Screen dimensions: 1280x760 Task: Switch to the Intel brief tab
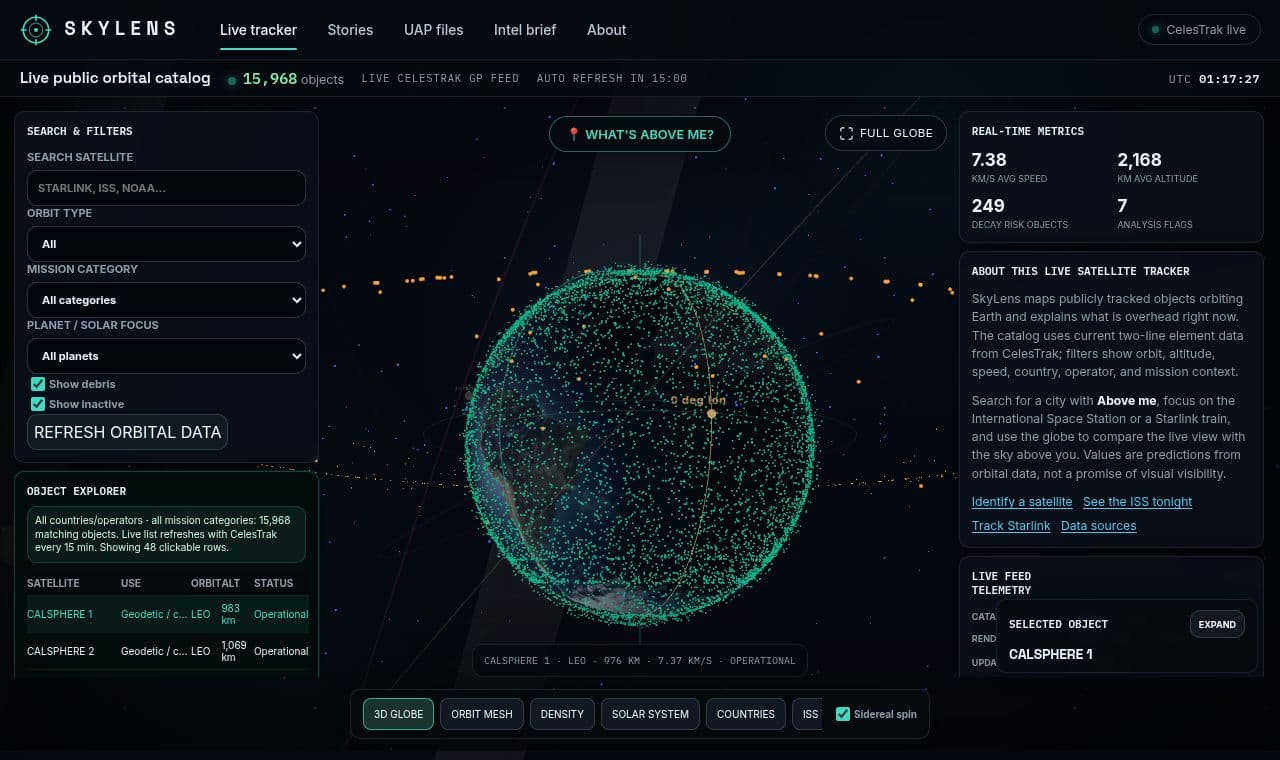pos(525,30)
